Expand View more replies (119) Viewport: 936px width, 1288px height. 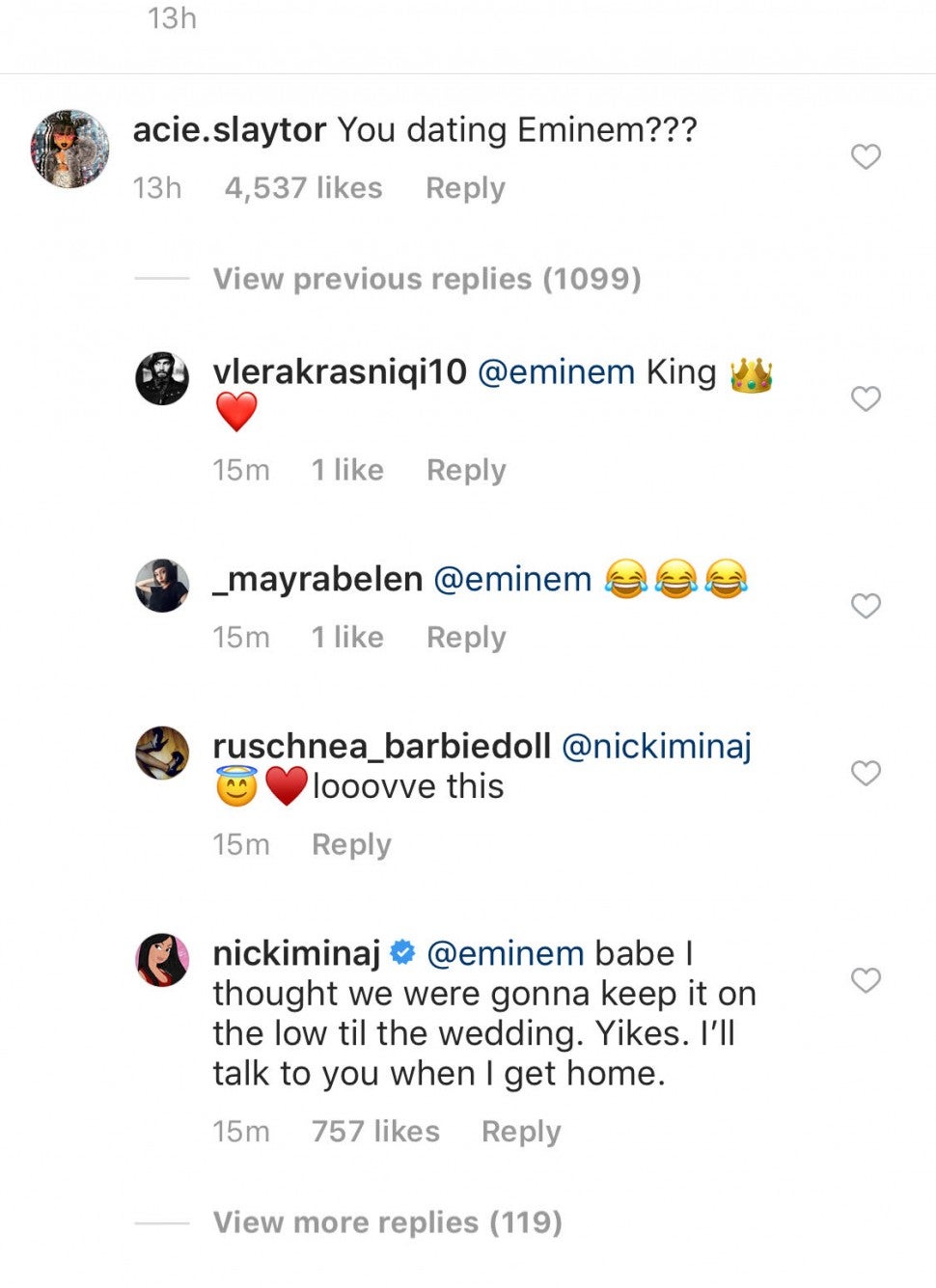point(387,1222)
